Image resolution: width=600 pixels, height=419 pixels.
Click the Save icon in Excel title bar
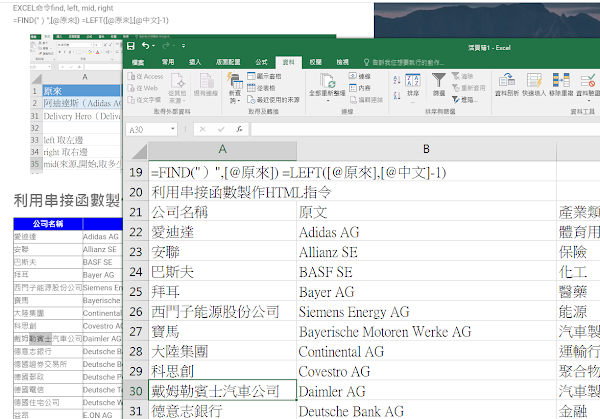[x=131, y=46]
